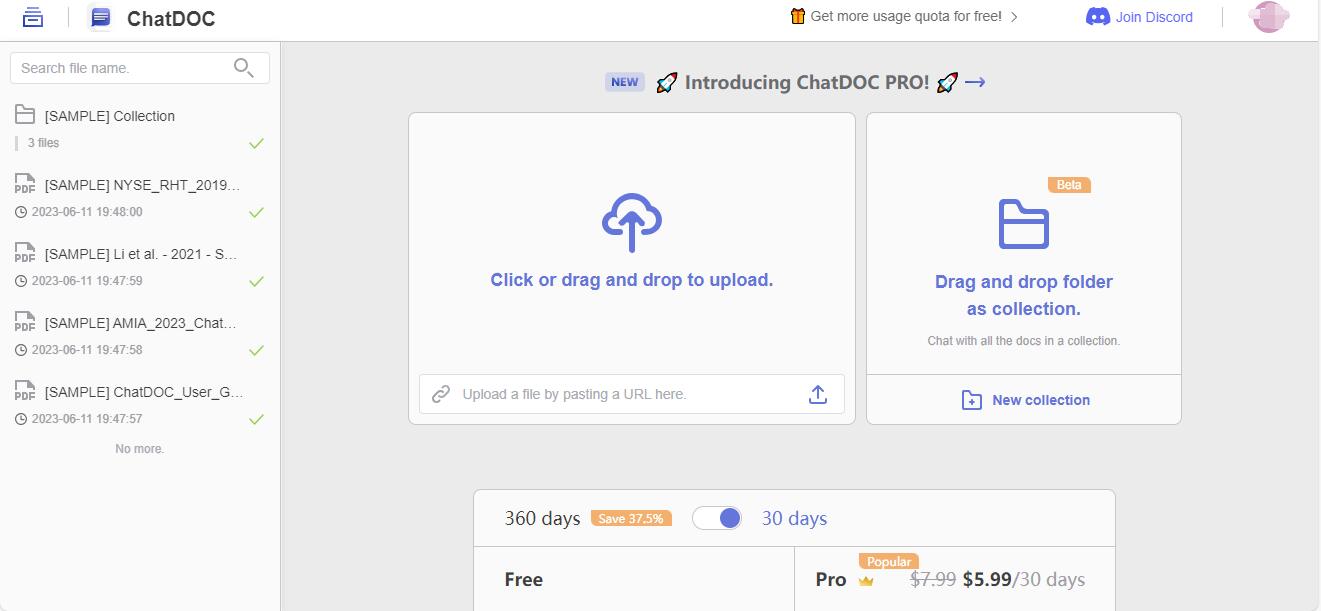The width and height of the screenshot is (1321, 611).
Task: Click timestamp 2023-06-11 19:48:00
Action: click(x=87, y=212)
